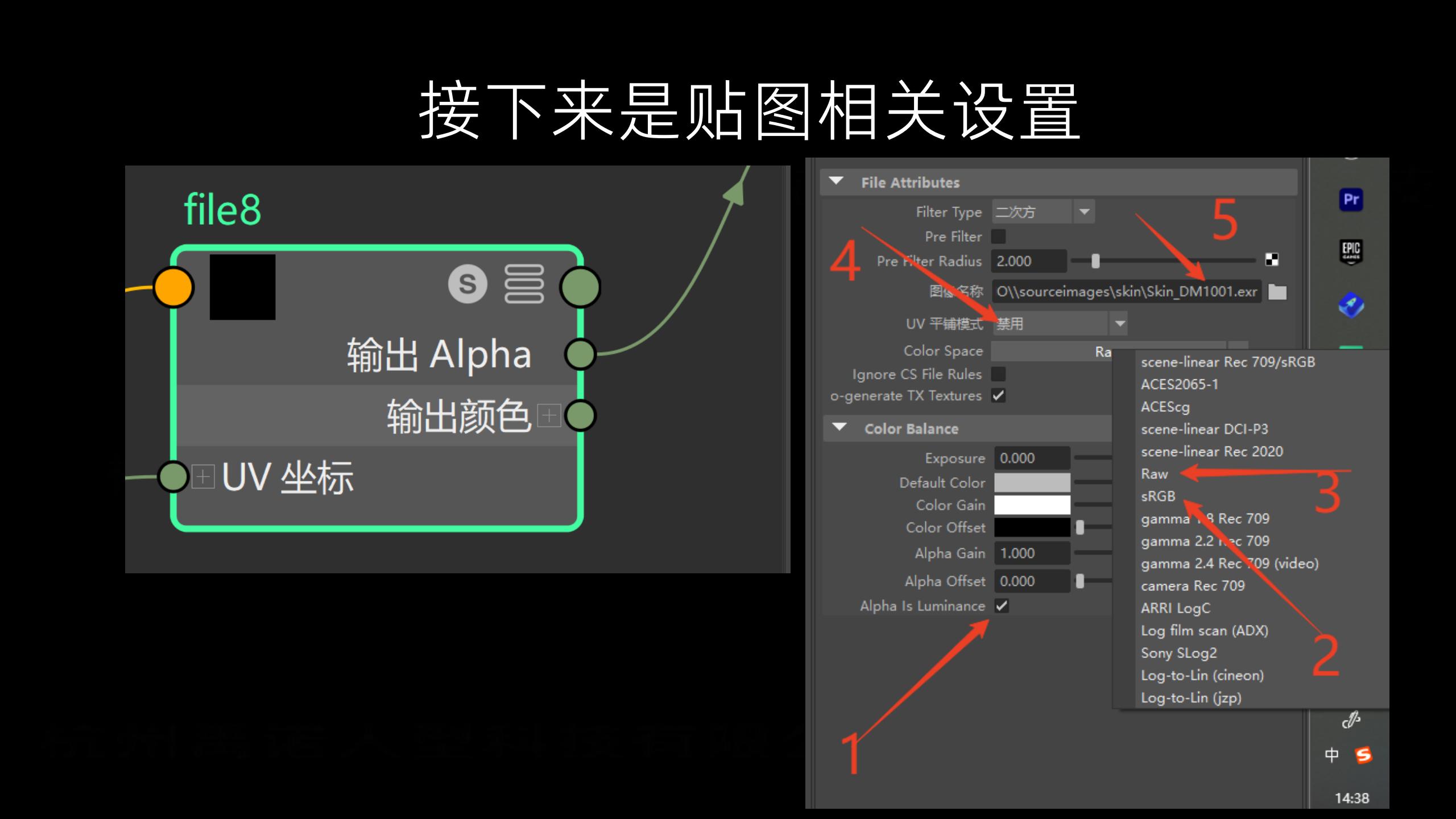The width and height of the screenshot is (1456, 819).
Task: Choose scene-linear Rec 709/sRGB color space
Action: coord(1228,362)
